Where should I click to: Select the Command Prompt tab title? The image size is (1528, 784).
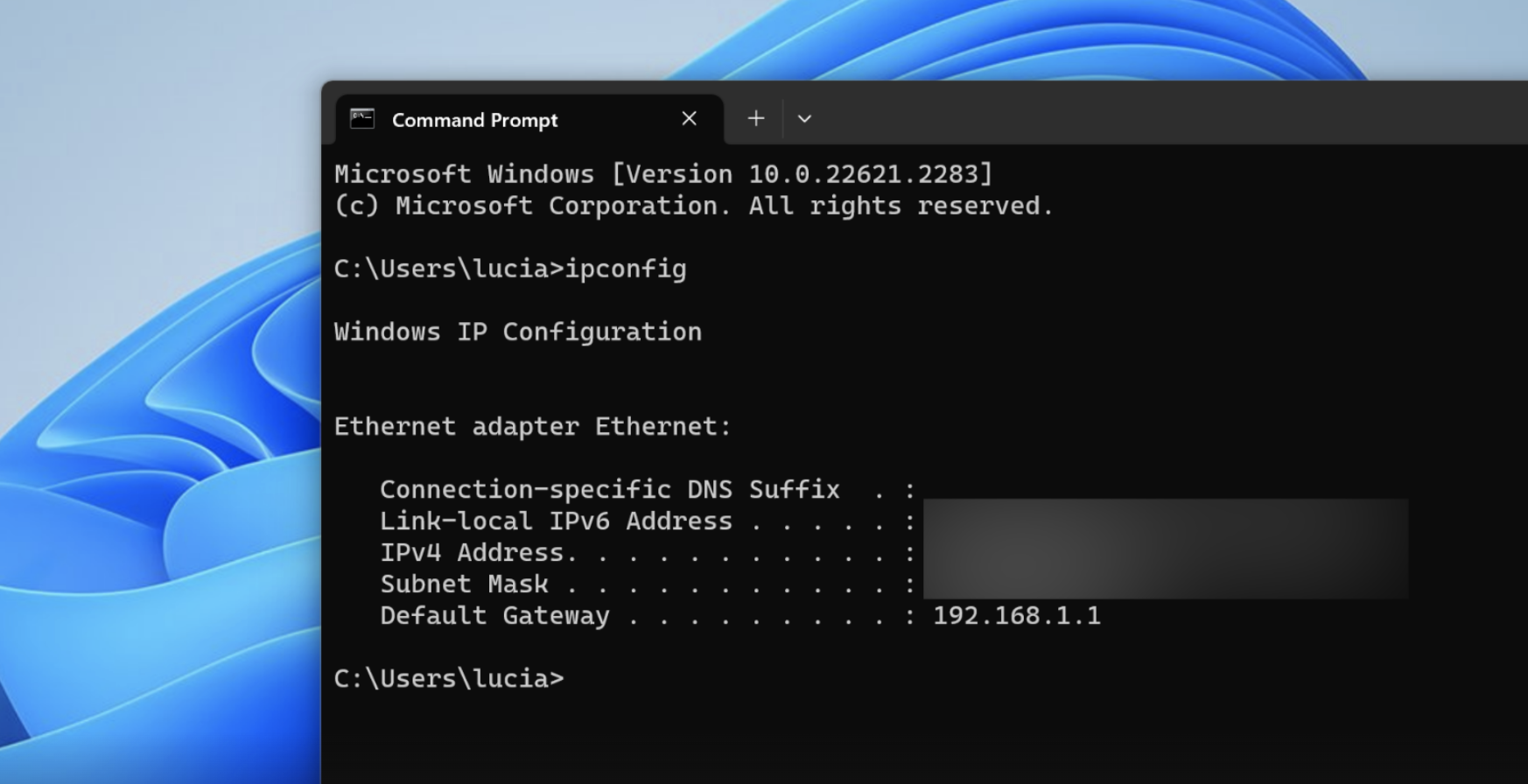coord(474,120)
